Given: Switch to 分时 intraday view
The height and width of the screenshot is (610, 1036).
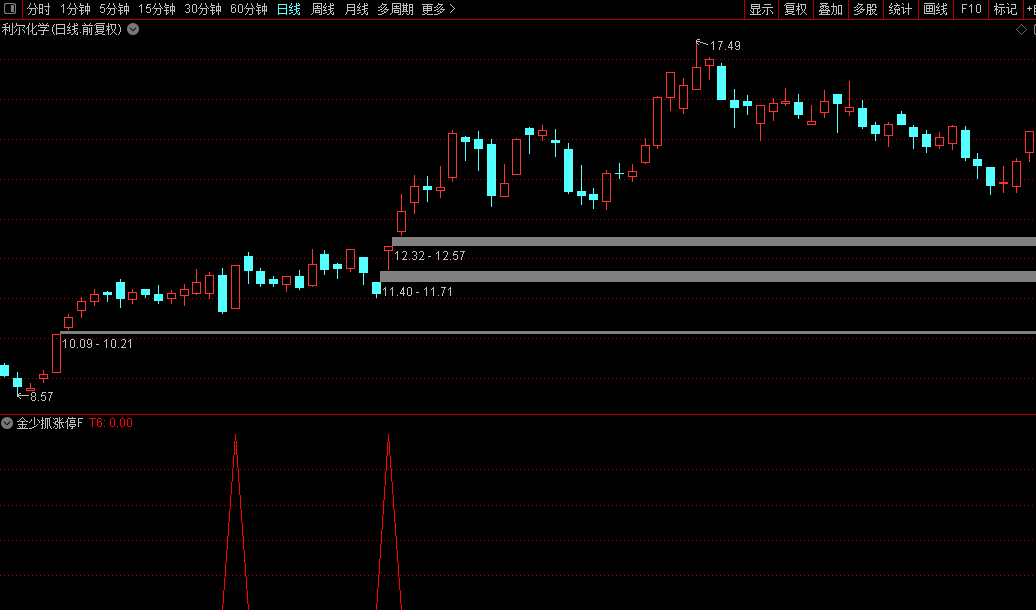Looking at the screenshot, I should click(38, 9).
